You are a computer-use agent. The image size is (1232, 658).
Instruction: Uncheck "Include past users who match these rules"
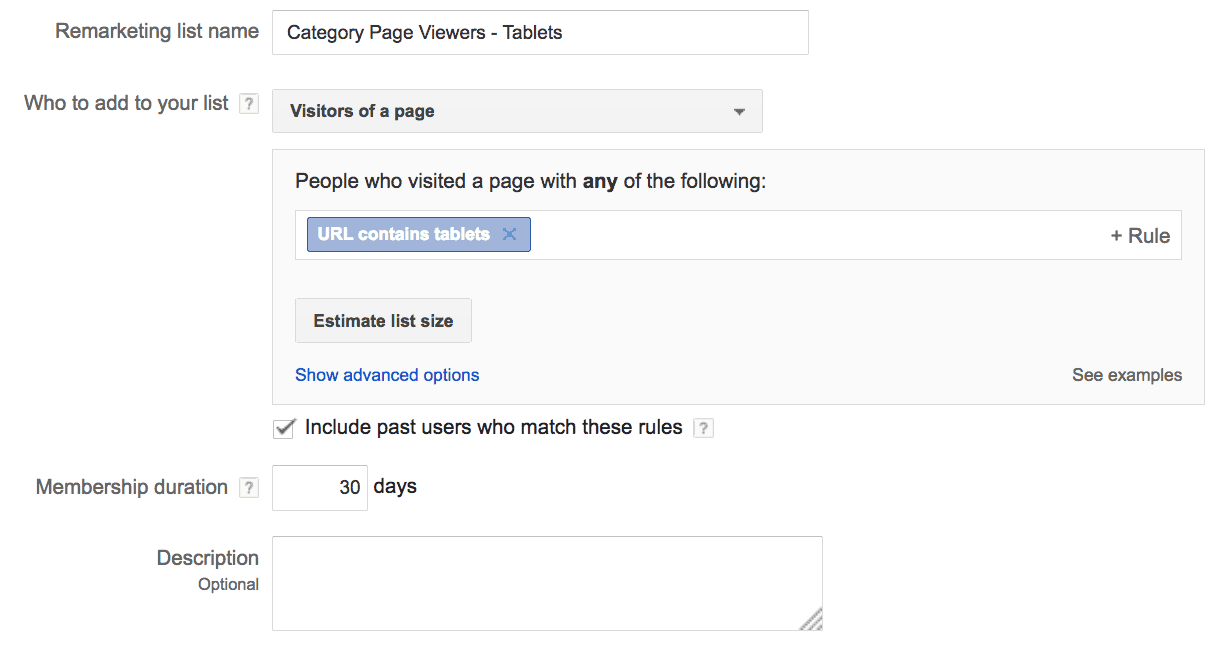tap(284, 428)
